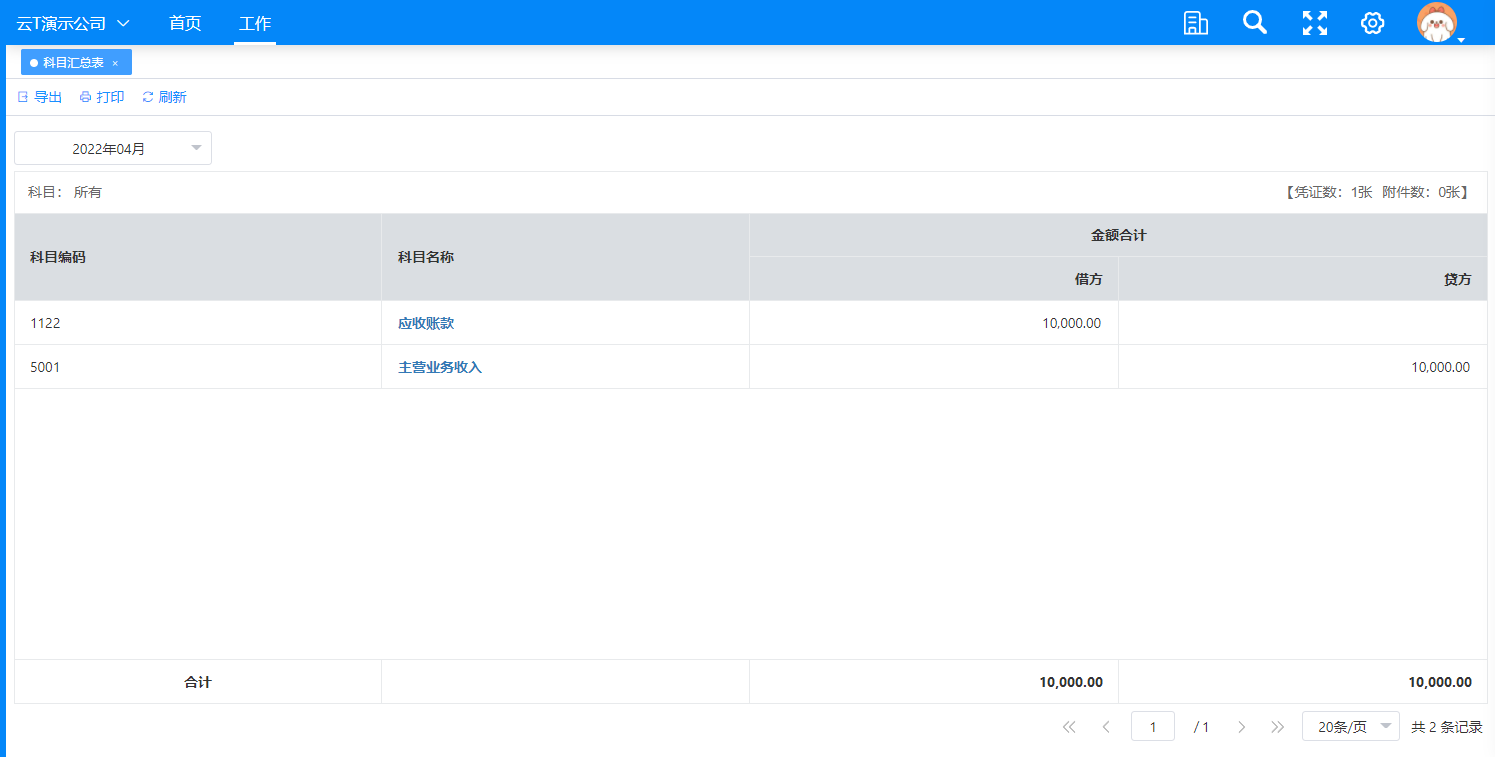Image resolution: width=1495 pixels, height=757 pixels.
Task: Click the 打印 print button
Action: [102, 97]
